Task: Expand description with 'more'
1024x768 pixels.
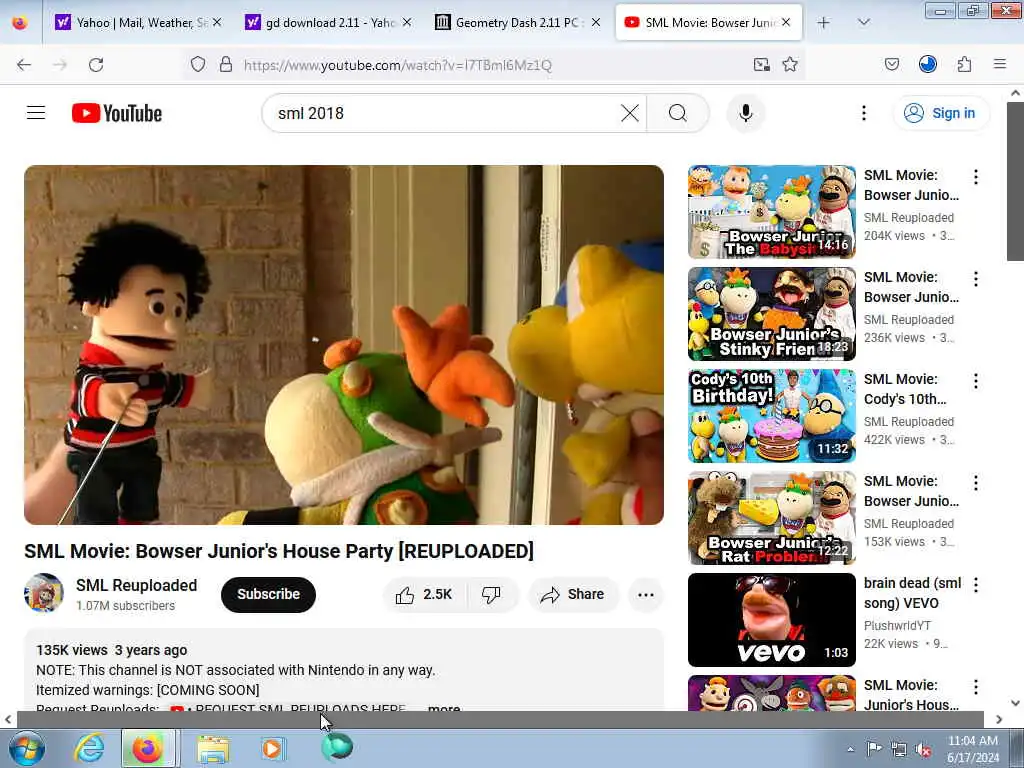Action: [x=444, y=707]
